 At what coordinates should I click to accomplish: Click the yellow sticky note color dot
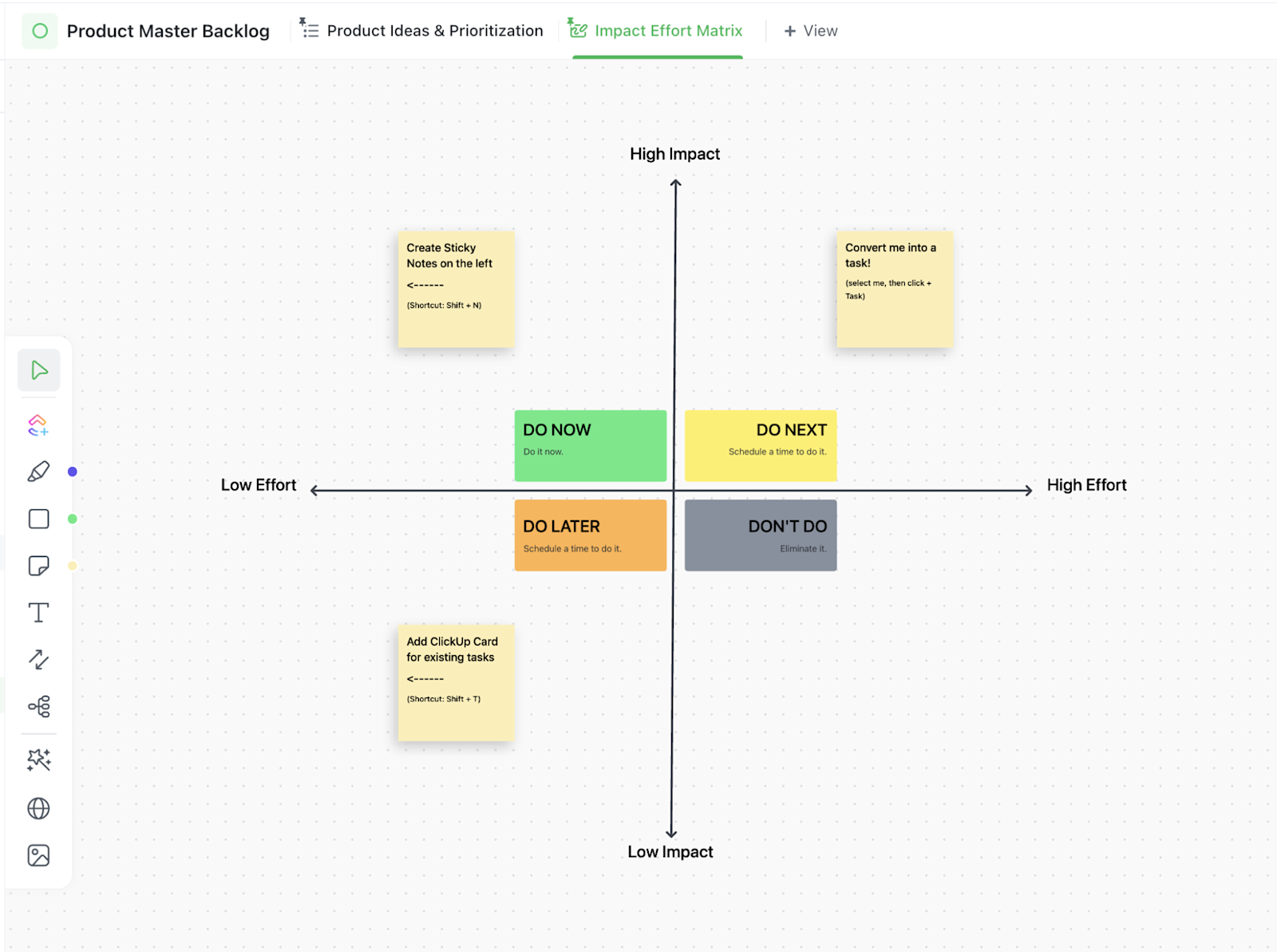(x=73, y=566)
